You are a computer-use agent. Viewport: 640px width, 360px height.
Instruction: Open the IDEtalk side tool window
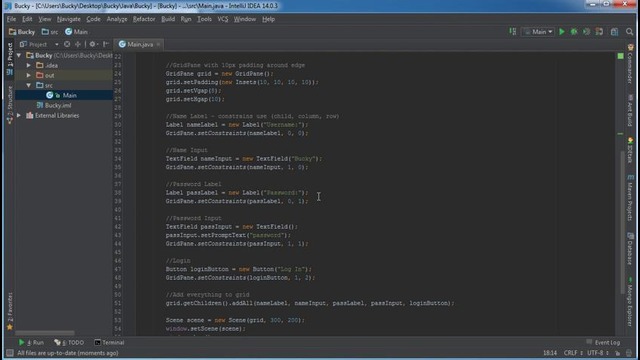pos(630,150)
